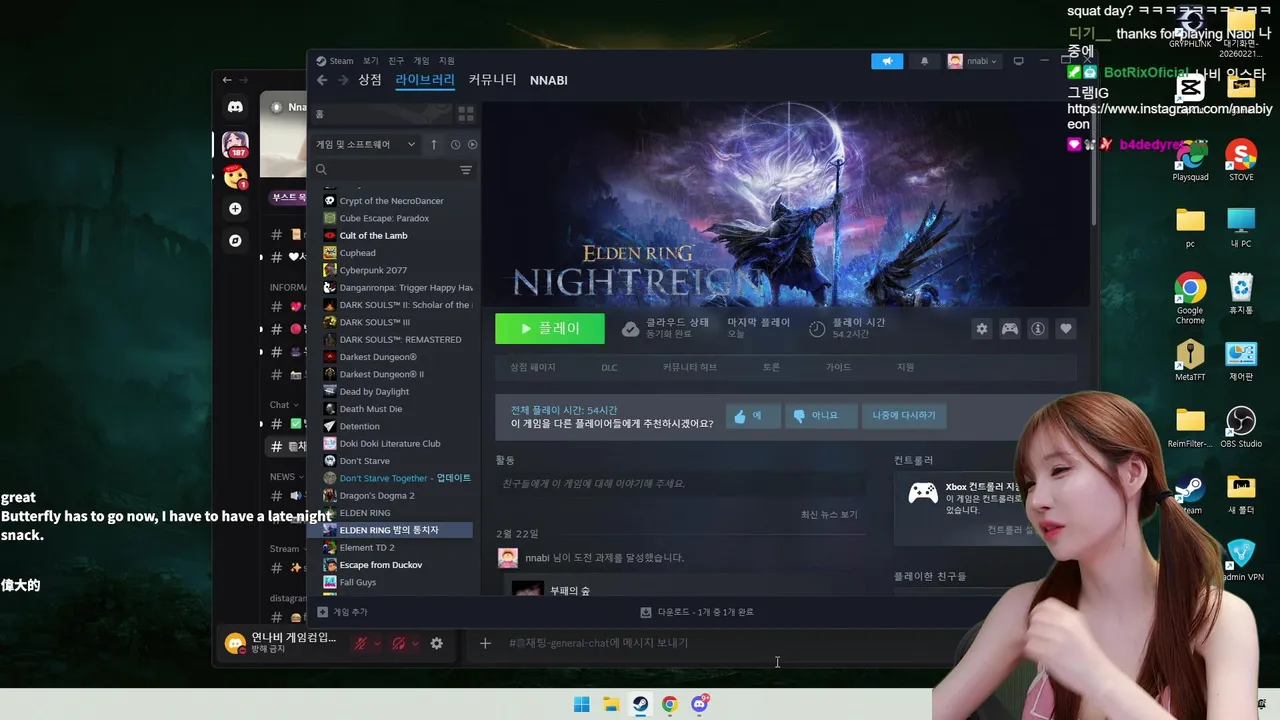
Task: Choose 아니요 thumbs-down button
Action: (x=821, y=415)
